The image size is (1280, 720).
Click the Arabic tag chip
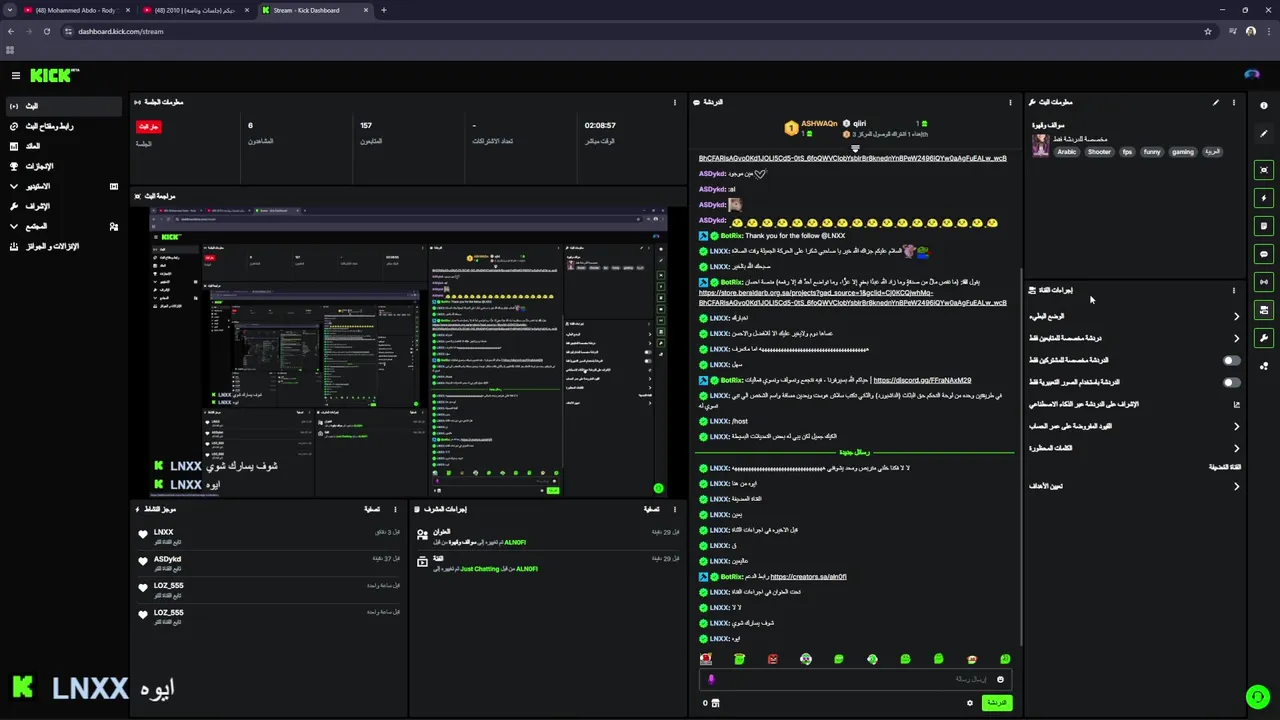coord(1067,152)
